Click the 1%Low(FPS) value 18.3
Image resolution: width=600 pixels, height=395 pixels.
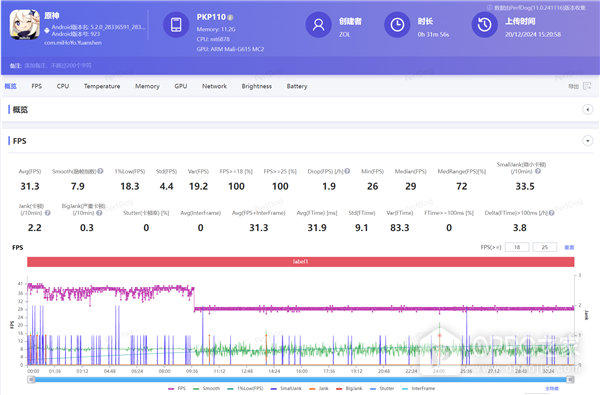(x=130, y=186)
